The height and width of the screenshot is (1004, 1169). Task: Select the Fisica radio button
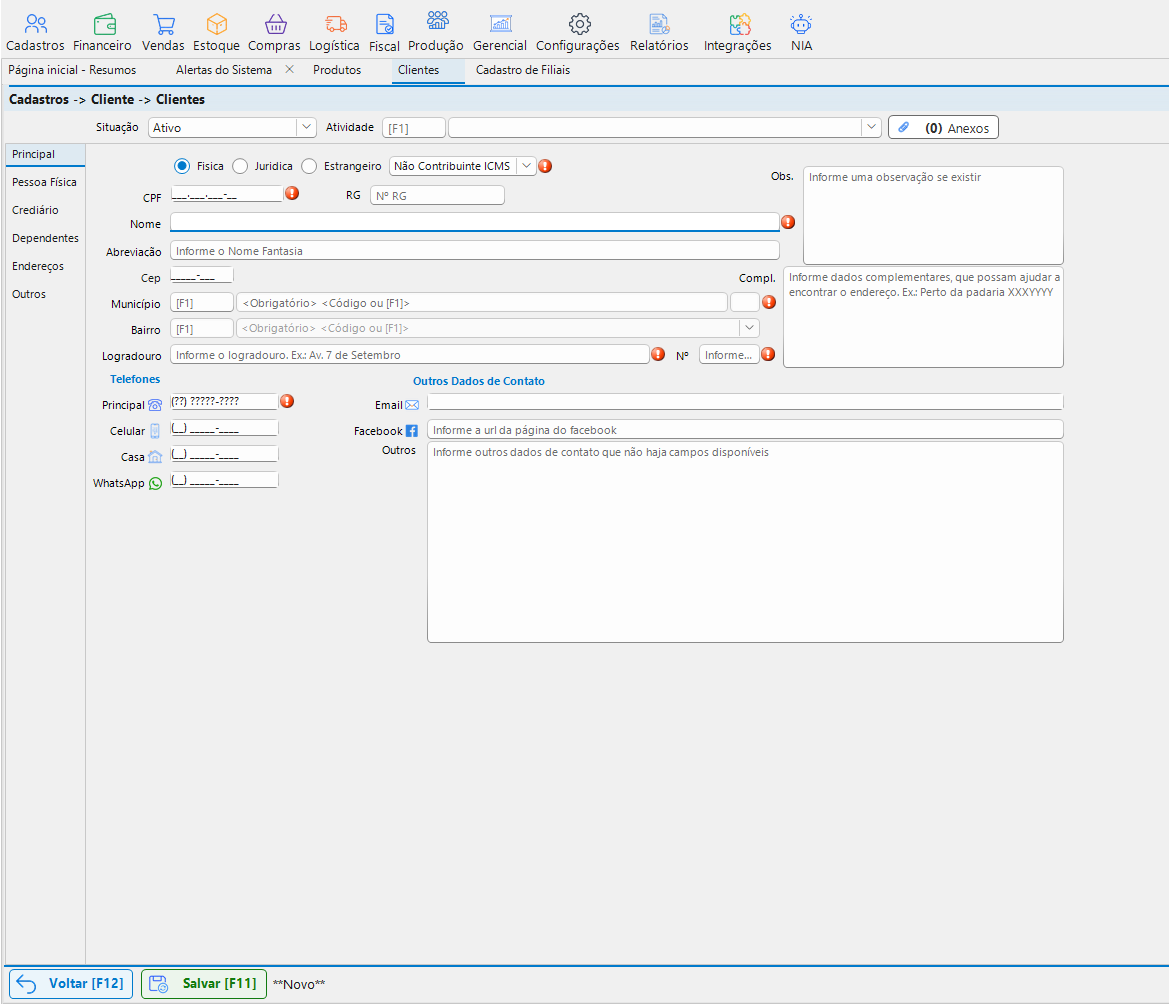click(x=182, y=166)
